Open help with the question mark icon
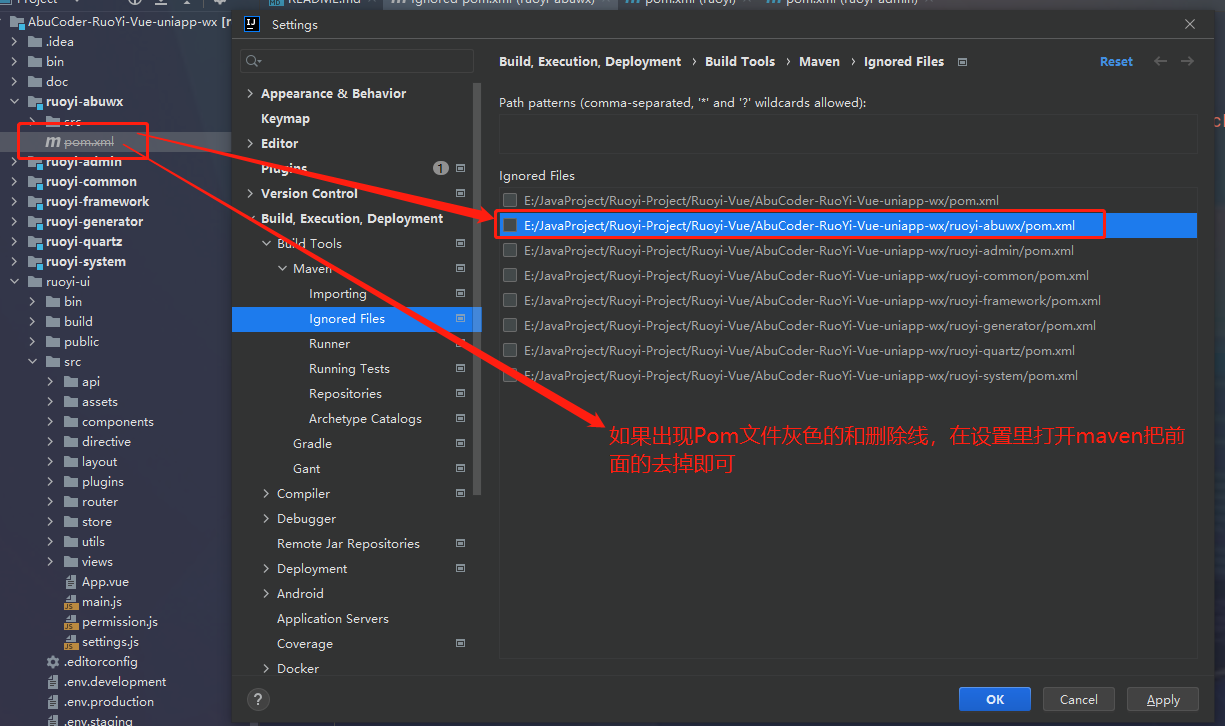 [x=257, y=700]
